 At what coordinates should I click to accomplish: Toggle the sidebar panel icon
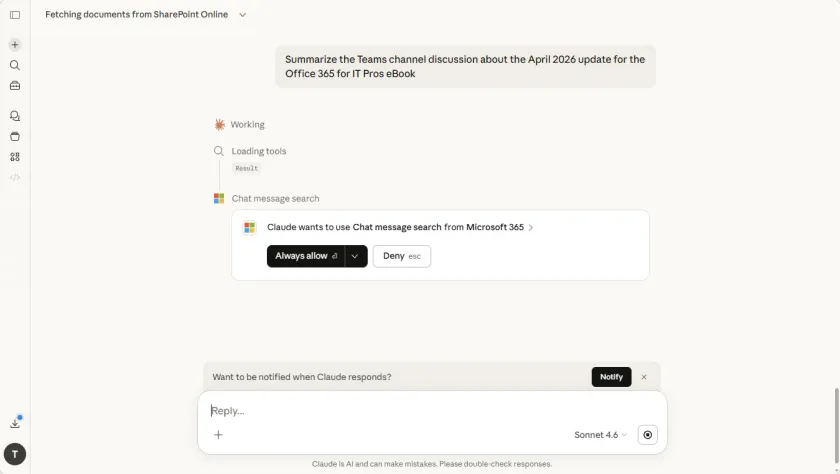point(15,15)
